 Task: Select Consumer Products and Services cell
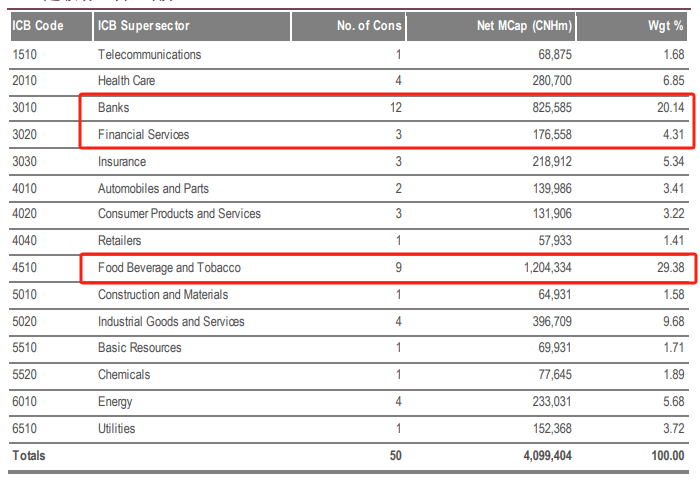coord(179,214)
